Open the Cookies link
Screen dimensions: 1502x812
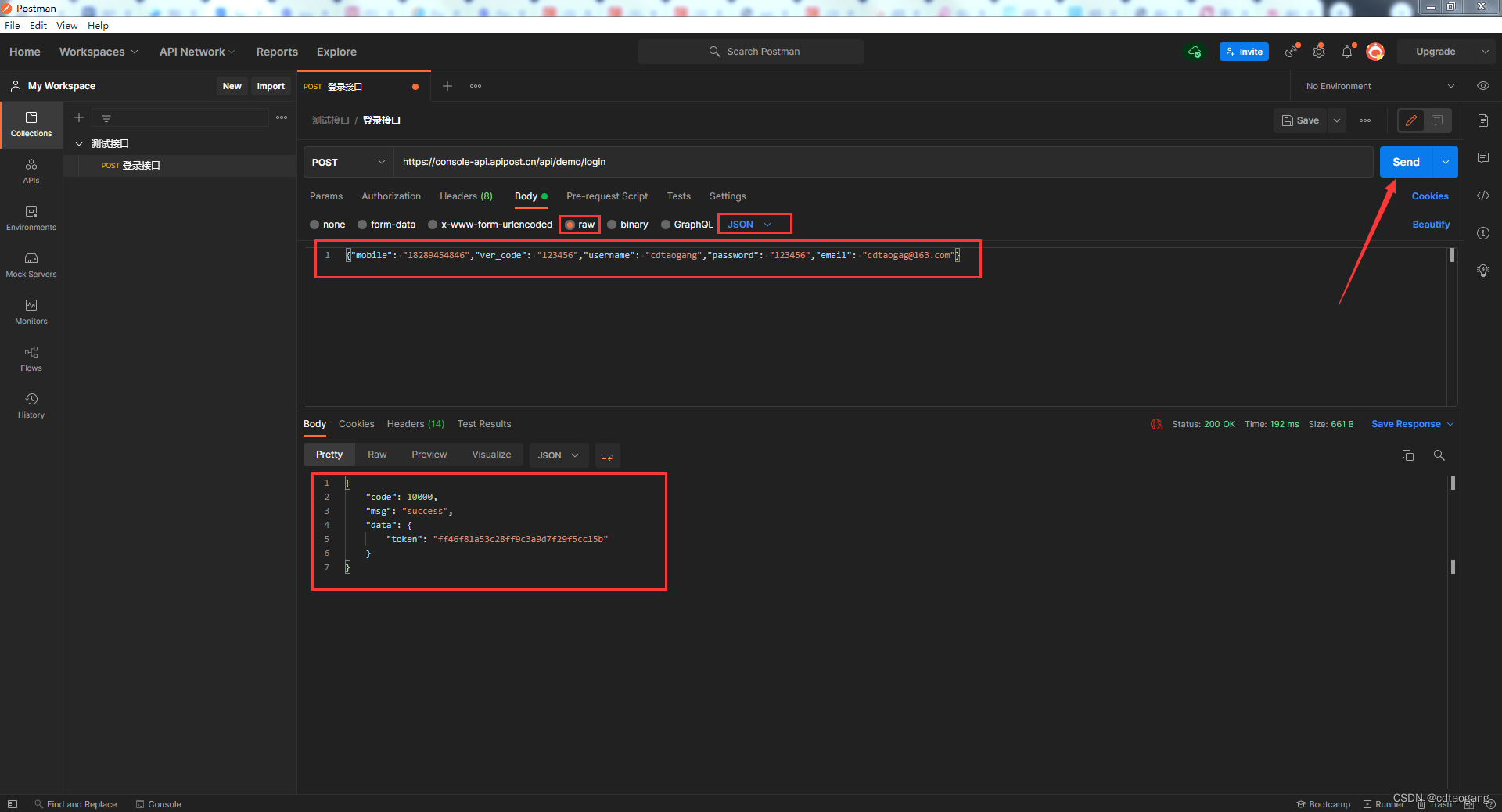(1430, 196)
